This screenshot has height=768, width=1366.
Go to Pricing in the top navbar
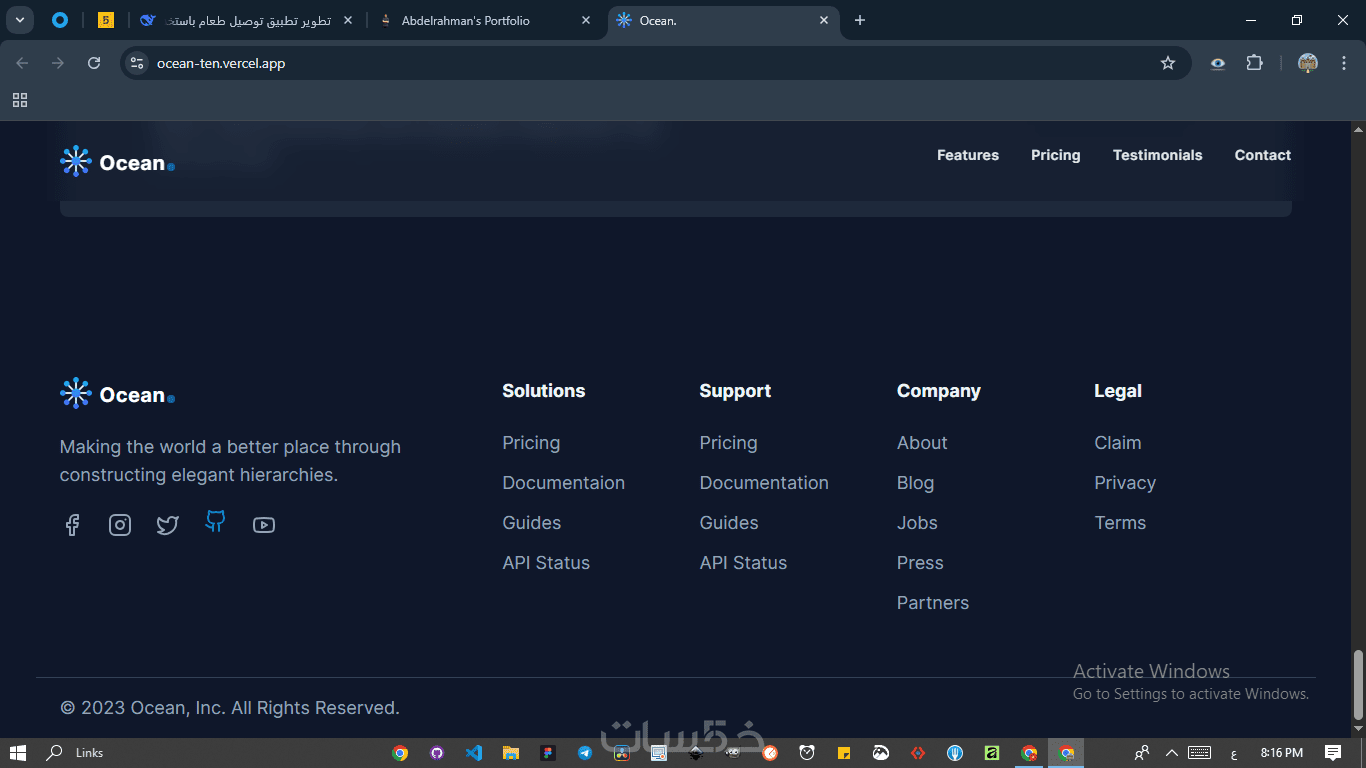tap(1056, 155)
